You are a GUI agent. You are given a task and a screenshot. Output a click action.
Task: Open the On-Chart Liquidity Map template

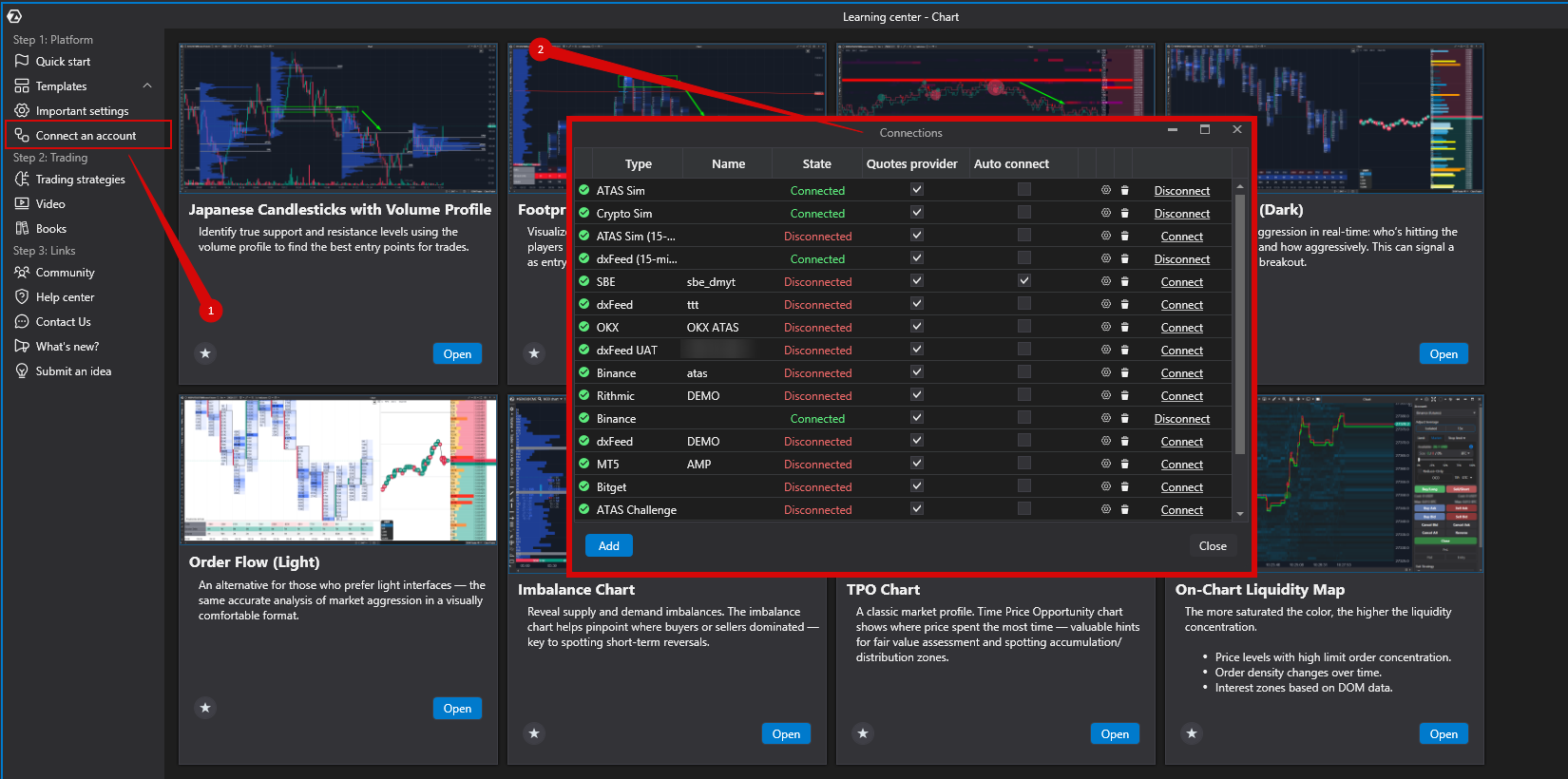[x=1444, y=733]
